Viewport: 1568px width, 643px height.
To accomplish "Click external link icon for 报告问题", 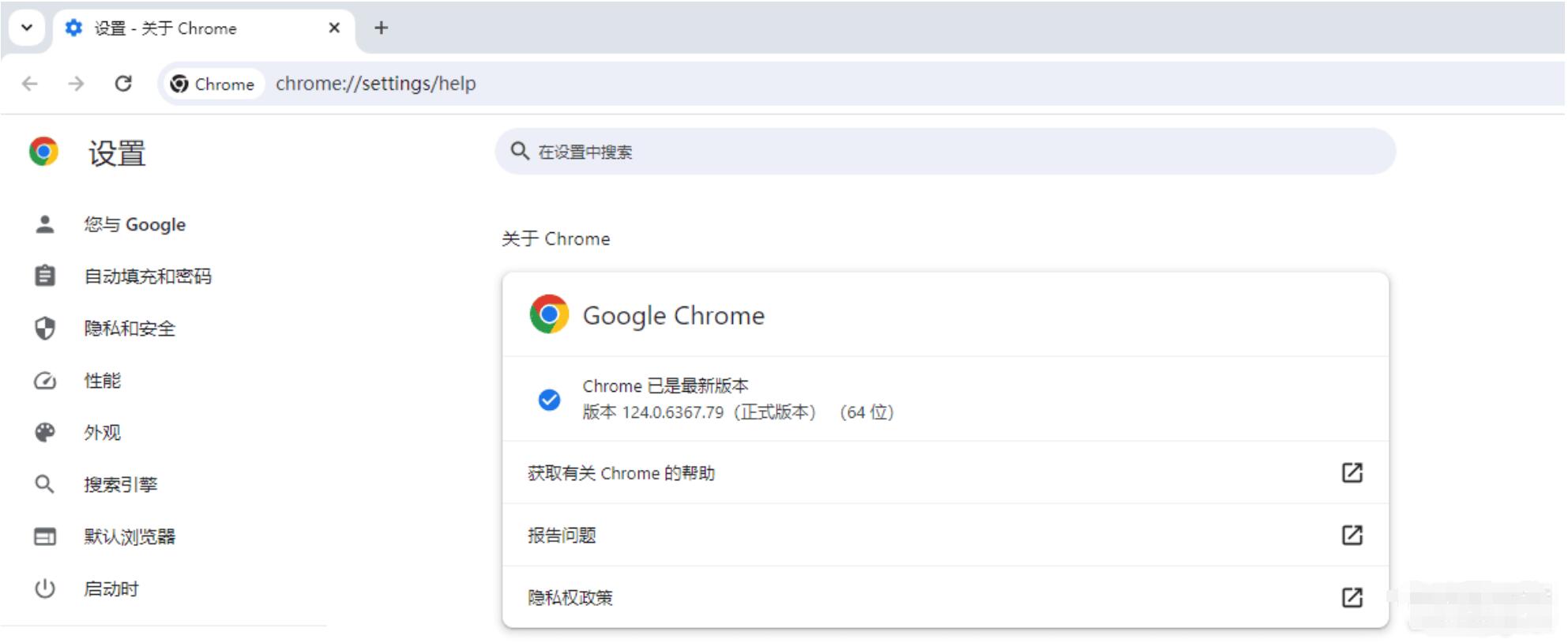I will tap(1352, 535).
